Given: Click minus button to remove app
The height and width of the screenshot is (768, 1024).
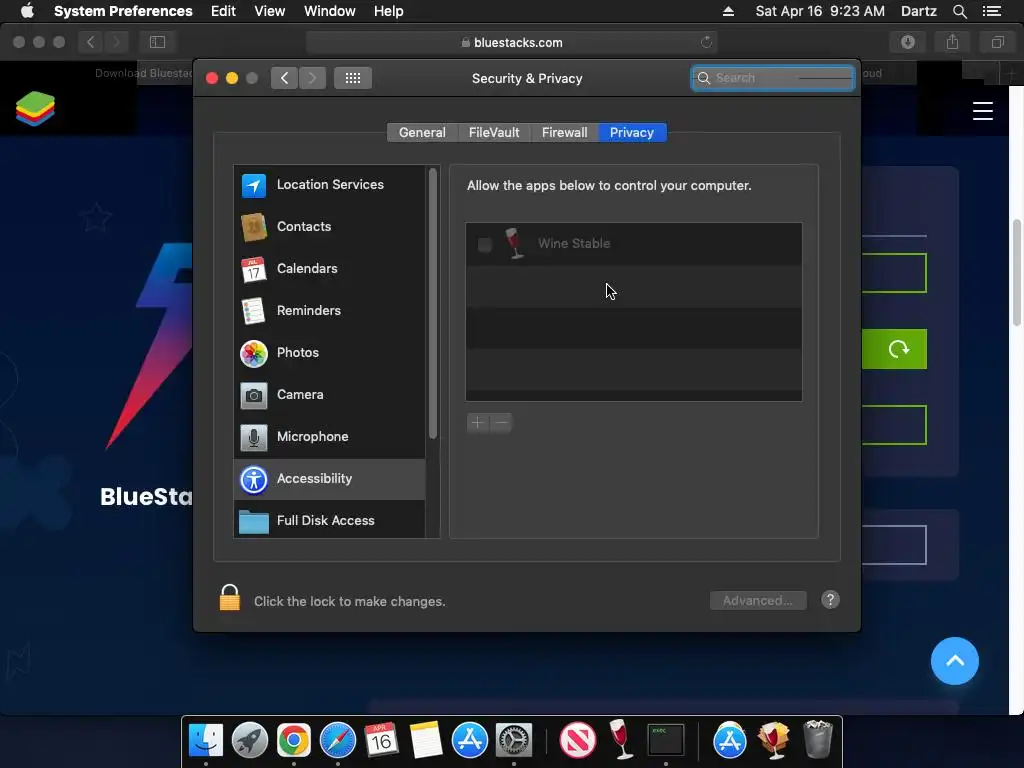Looking at the screenshot, I should [x=501, y=423].
